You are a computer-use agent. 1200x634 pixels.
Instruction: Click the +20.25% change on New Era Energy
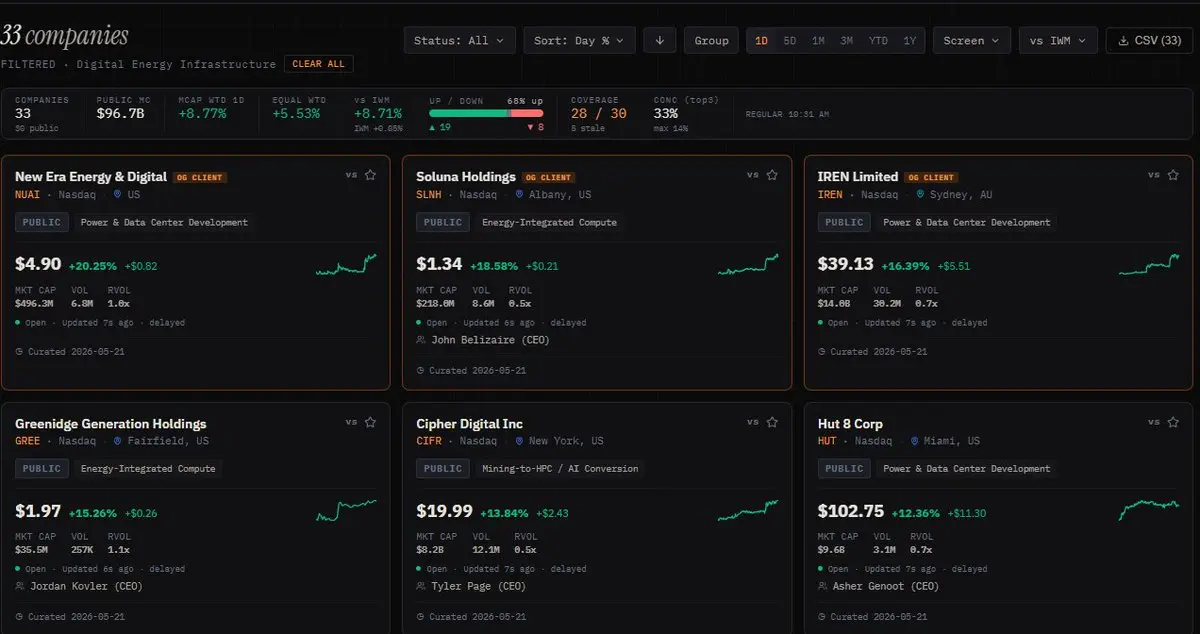click(x=93, y=266)
